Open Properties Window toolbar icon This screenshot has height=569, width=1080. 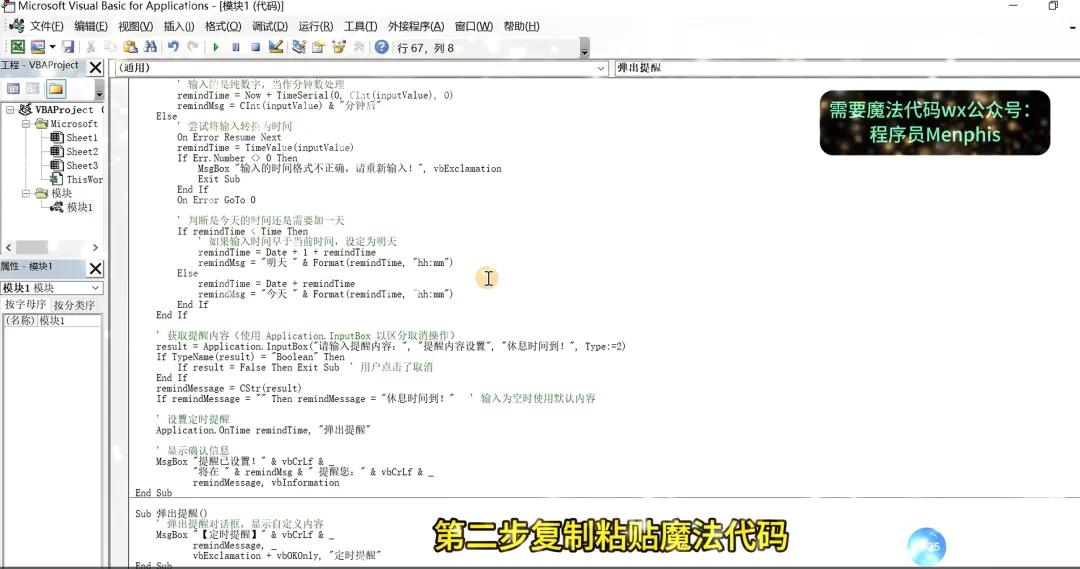coord(318,47)
